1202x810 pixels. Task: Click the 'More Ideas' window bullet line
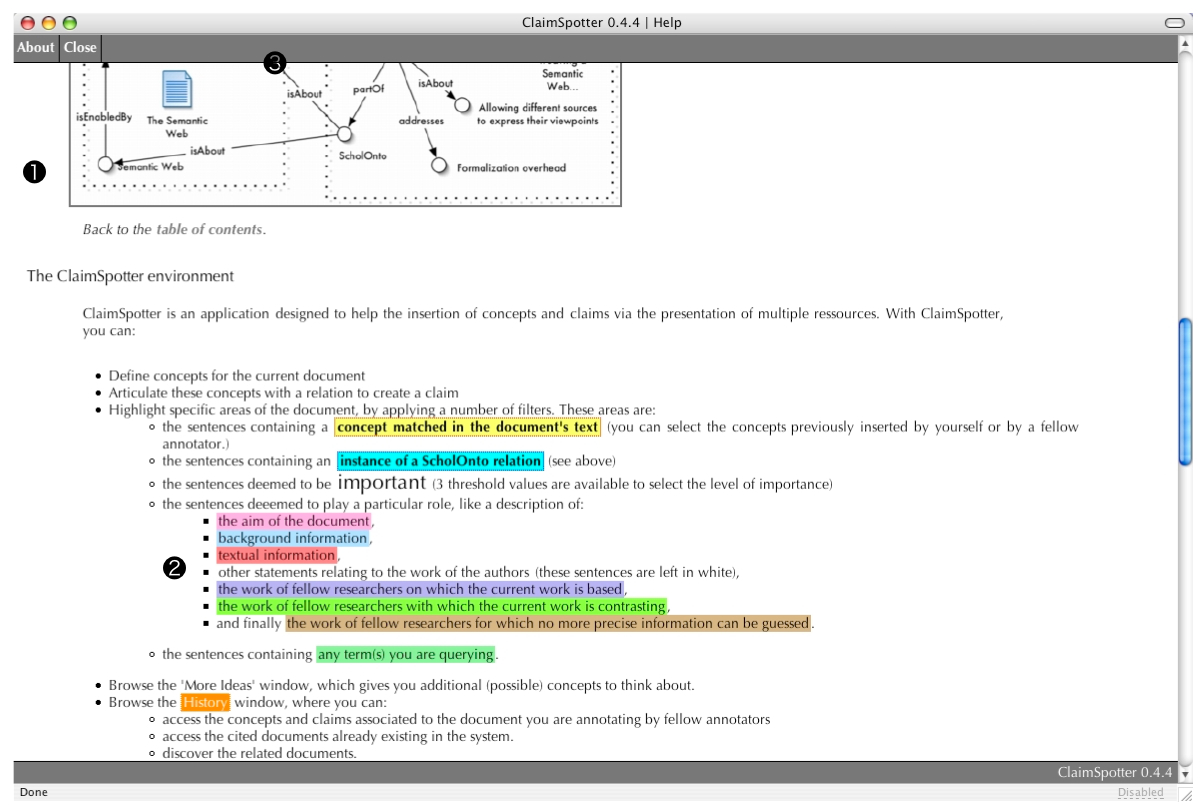pos(402,686)
